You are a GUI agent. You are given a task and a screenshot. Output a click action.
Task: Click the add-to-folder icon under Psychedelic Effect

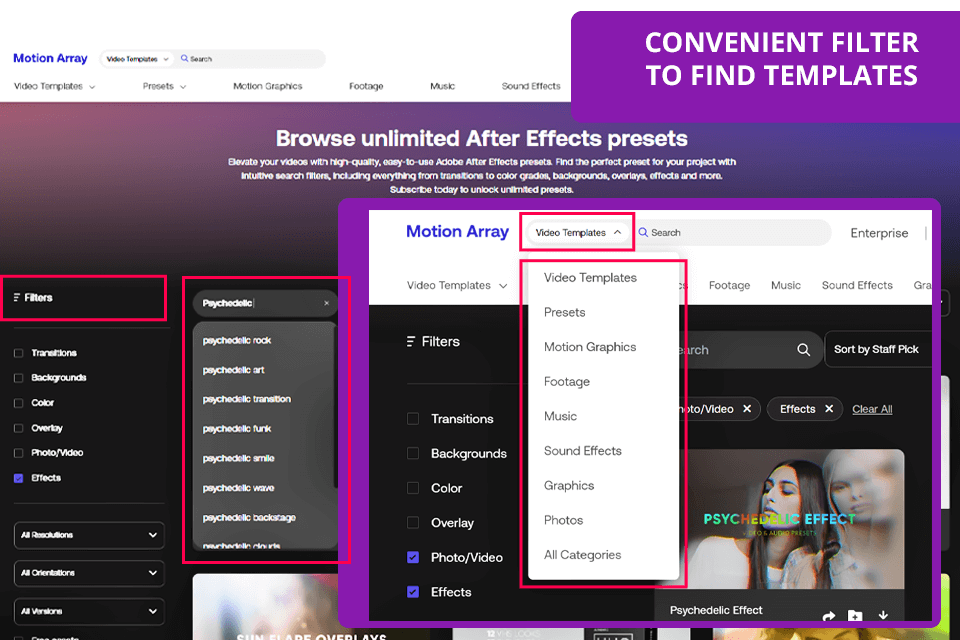(855, 616)
